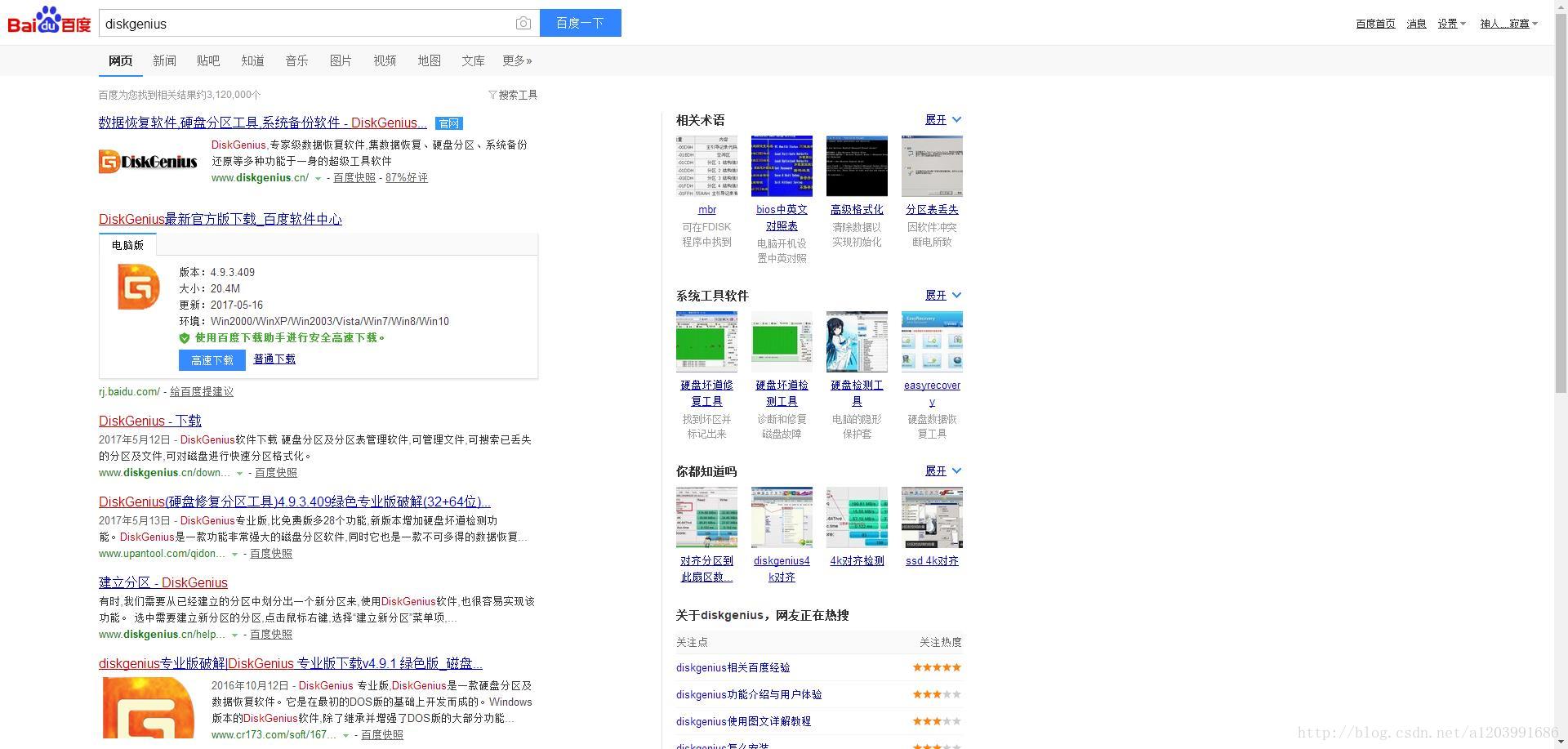
Task: Click the 高速下载 download button
Action: click(212, 359)
